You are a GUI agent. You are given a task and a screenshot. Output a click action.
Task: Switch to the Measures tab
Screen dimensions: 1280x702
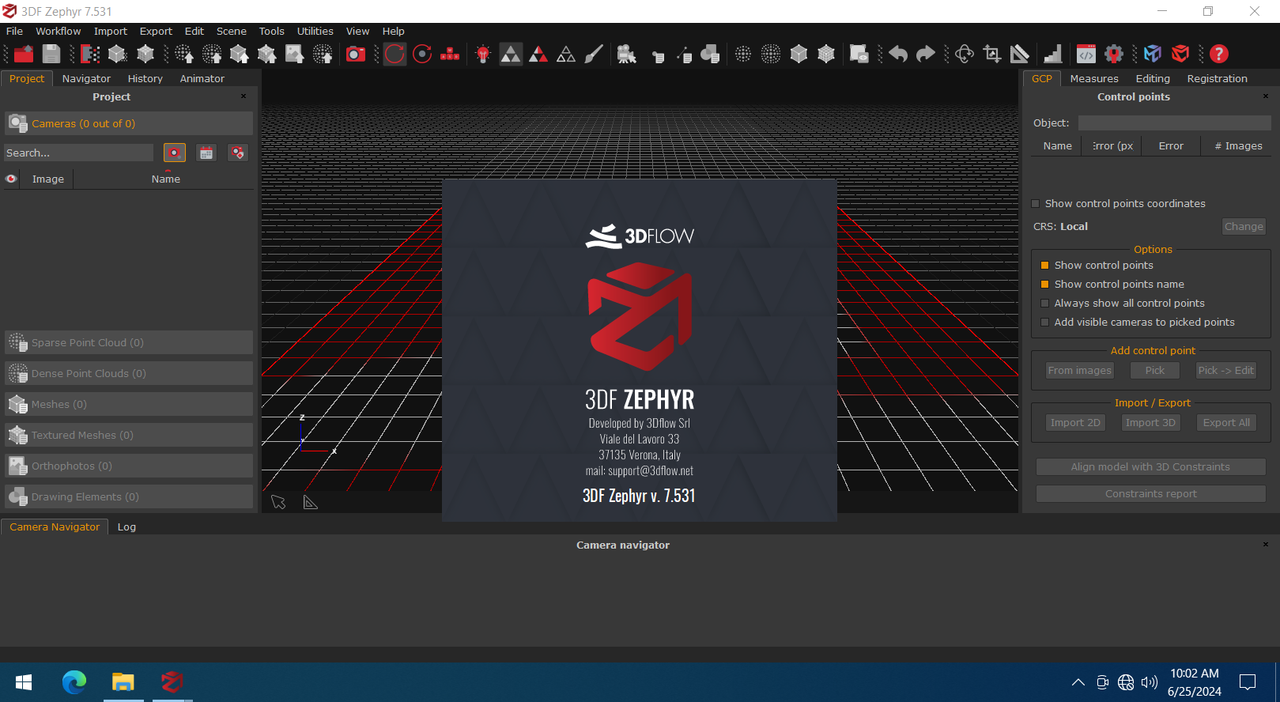coord(1094,78)
